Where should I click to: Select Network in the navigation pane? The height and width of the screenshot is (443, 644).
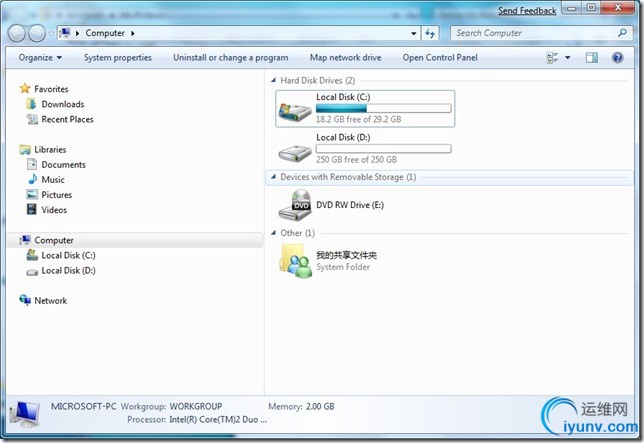(x=50, y=301)
